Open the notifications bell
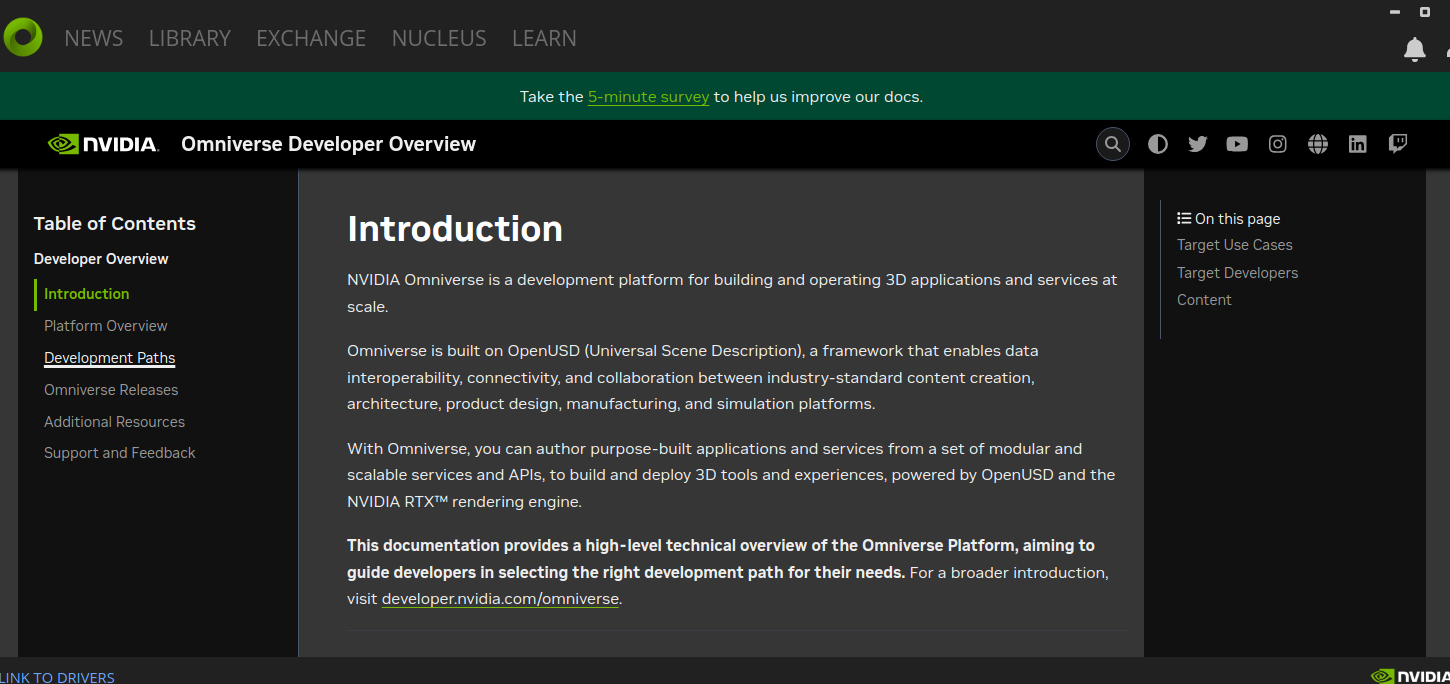The width and height of the screenshot is (1450, 684). click(x=1414, y=49)
